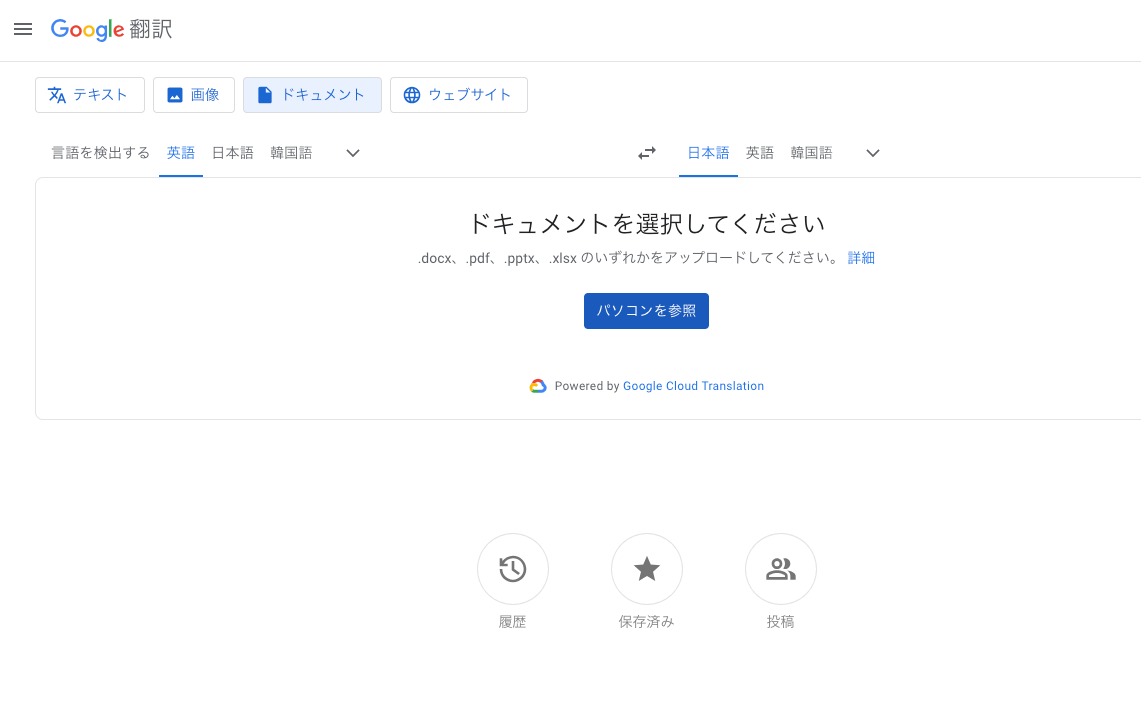Image resolution: width=1141 pixels, height=723 pixels.
Task: Click the ドキュメント document mode icon
Action: click(x=263, y=94)
